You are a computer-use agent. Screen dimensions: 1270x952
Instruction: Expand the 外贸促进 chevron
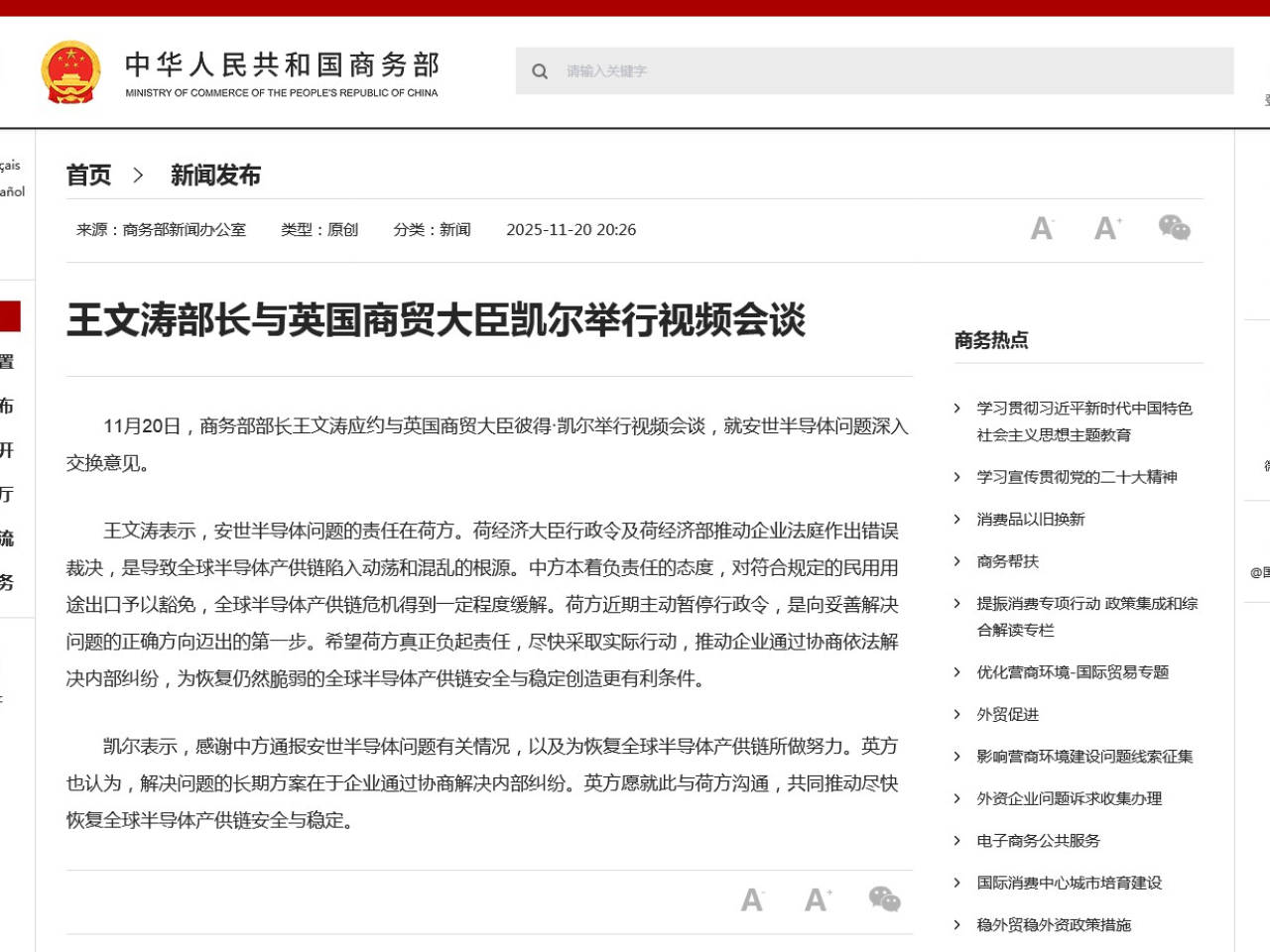955,714
